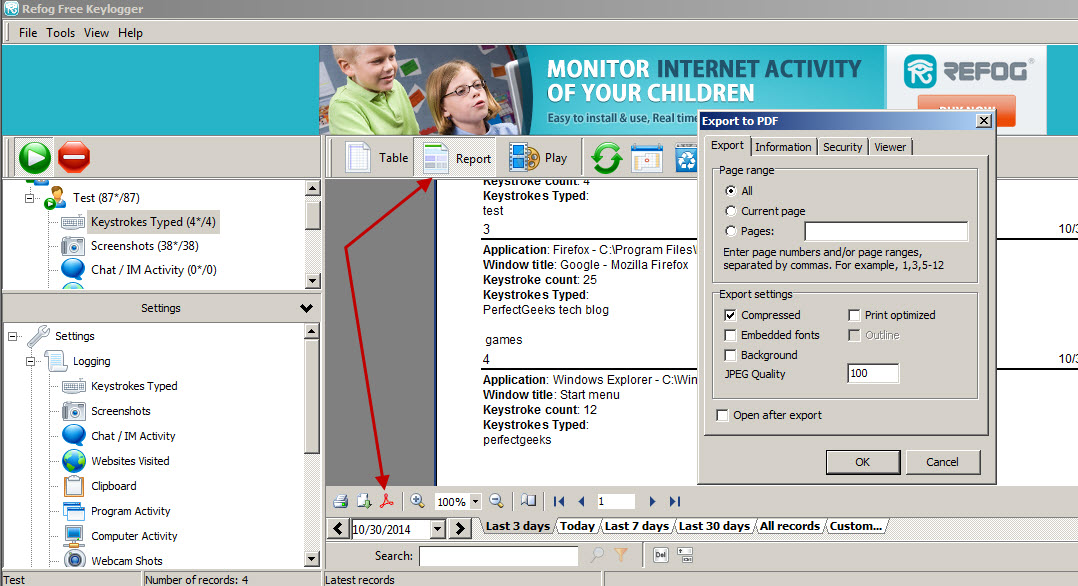Open the calendar icon in toolbar
The height and width of the screenshot is (586, 1078).
point(647,158)
